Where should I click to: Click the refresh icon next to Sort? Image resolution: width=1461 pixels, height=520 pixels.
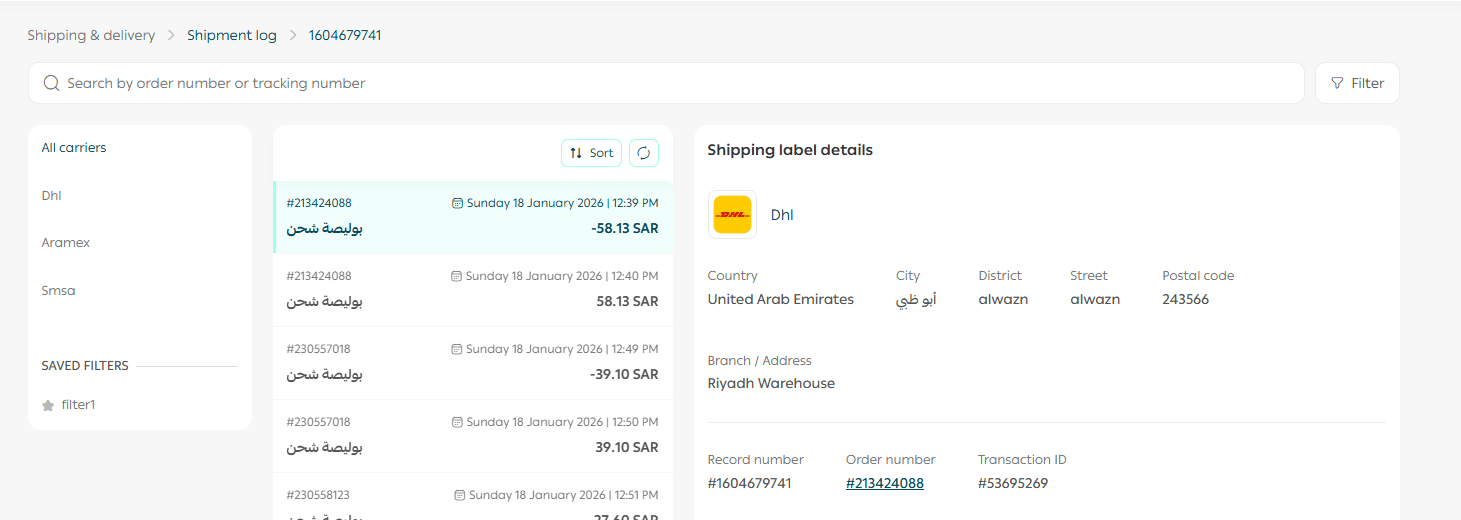(x=644, y=153)
